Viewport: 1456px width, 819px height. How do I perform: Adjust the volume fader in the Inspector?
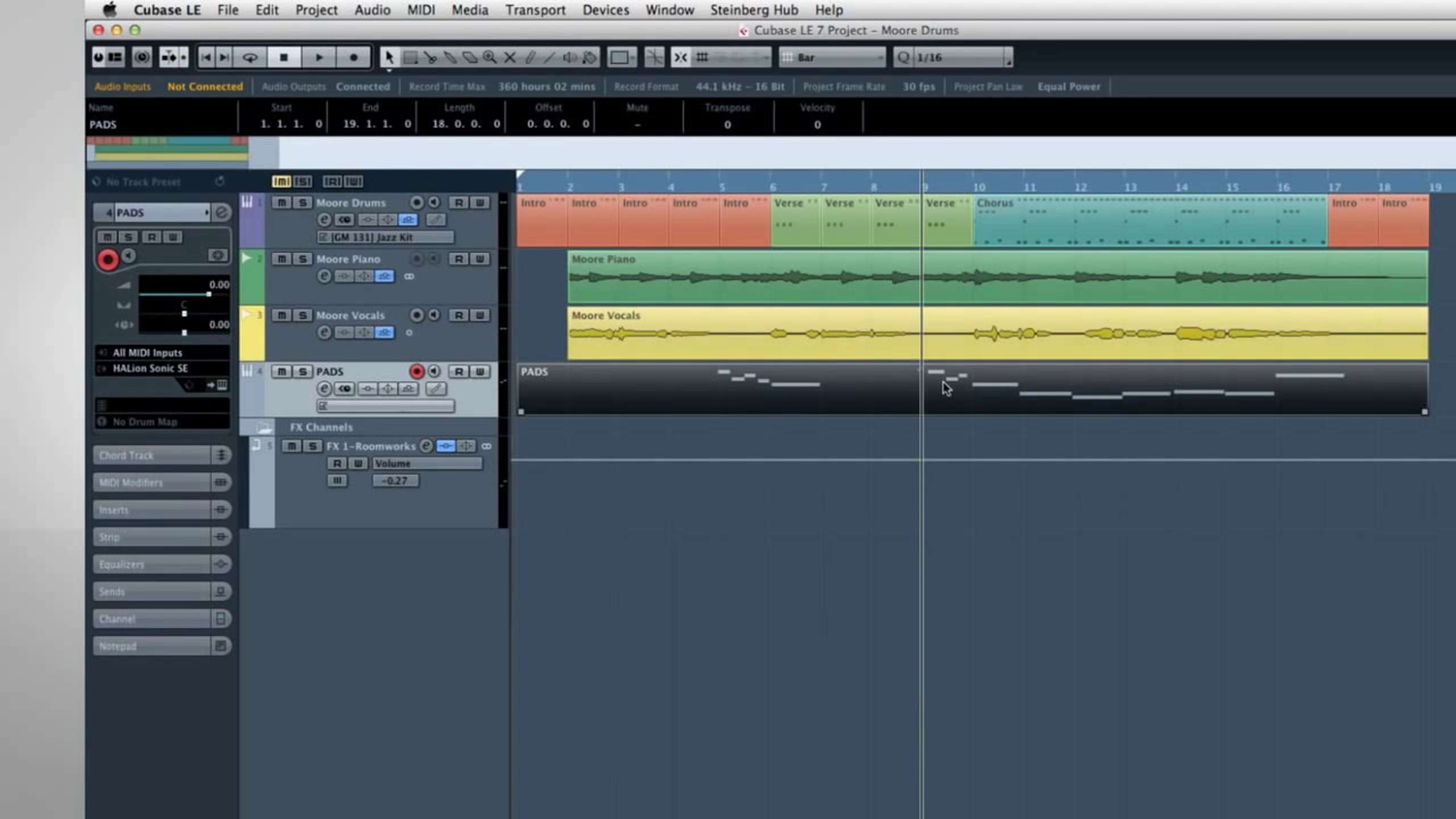tap(208, 294)
